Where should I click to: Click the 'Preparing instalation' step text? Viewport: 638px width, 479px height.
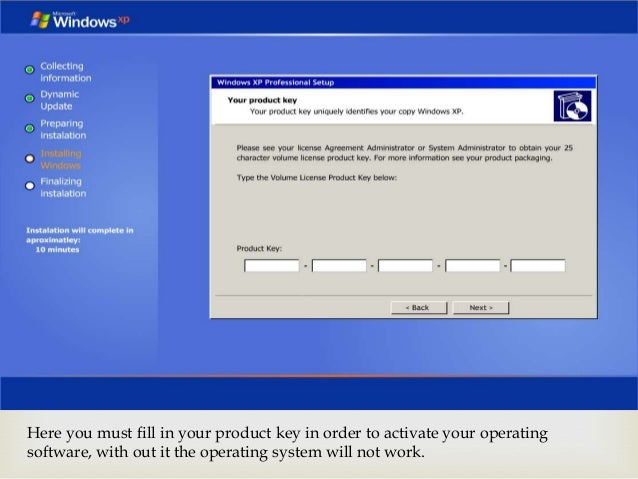[x=63, y=129]
